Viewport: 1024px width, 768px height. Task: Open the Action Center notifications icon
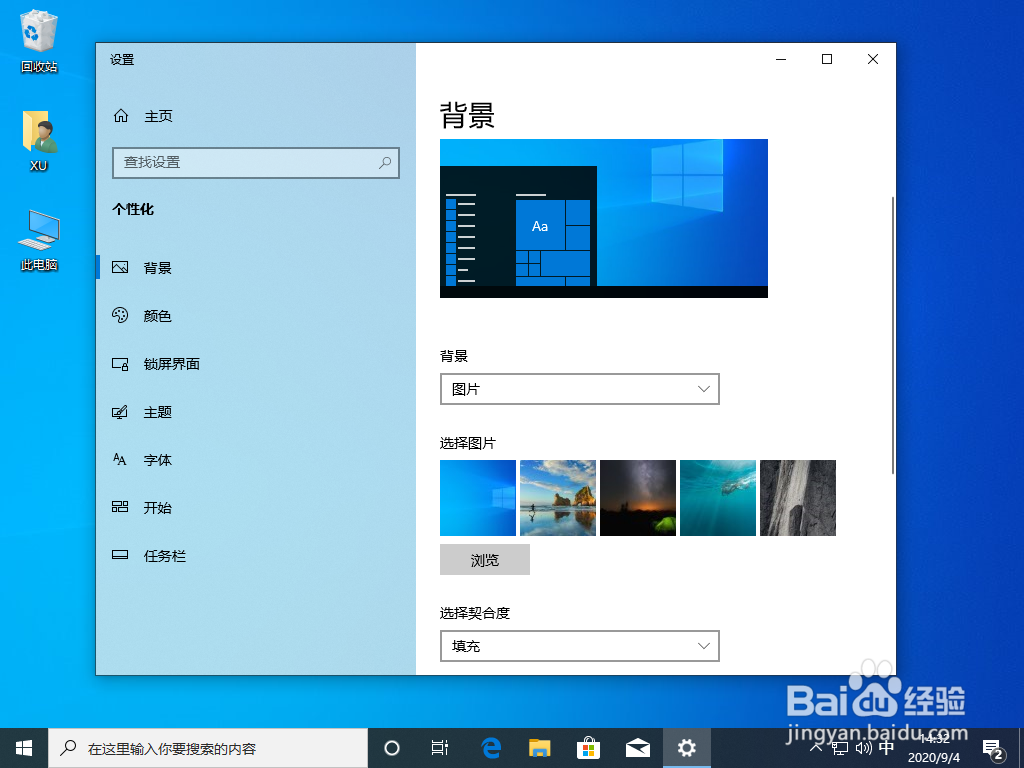point(992,749)
